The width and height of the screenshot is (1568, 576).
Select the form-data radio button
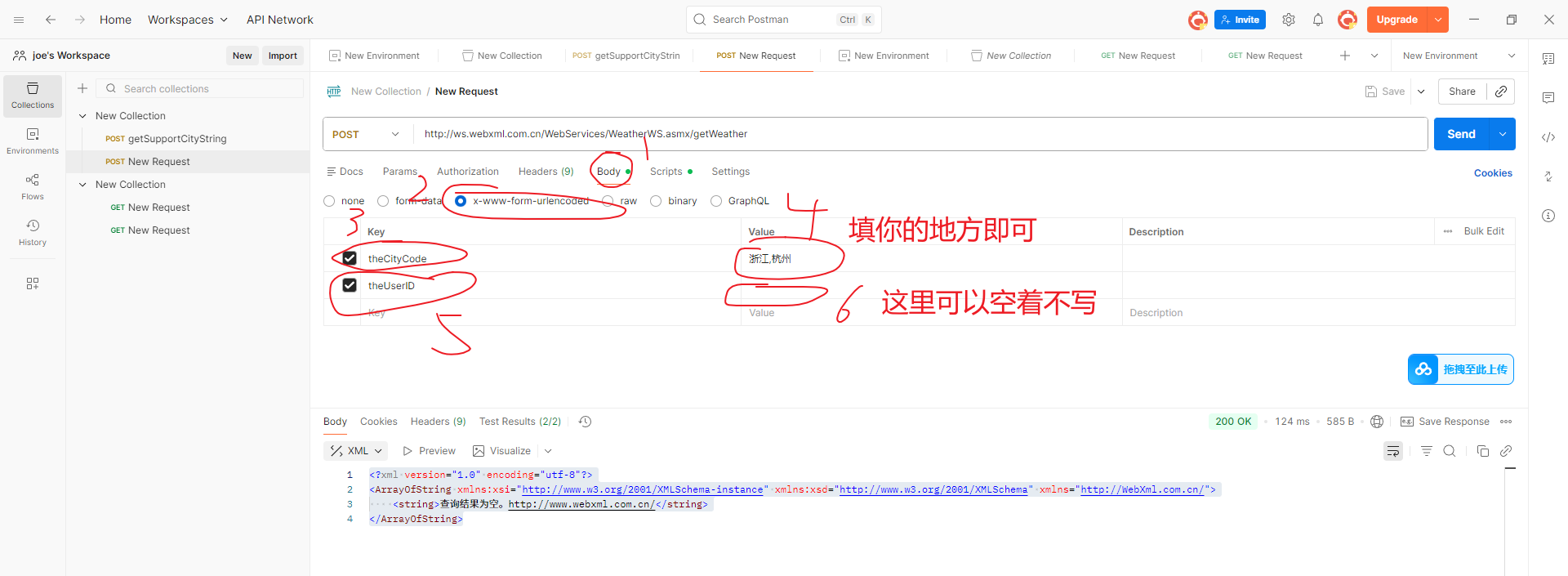click(383, 201)
